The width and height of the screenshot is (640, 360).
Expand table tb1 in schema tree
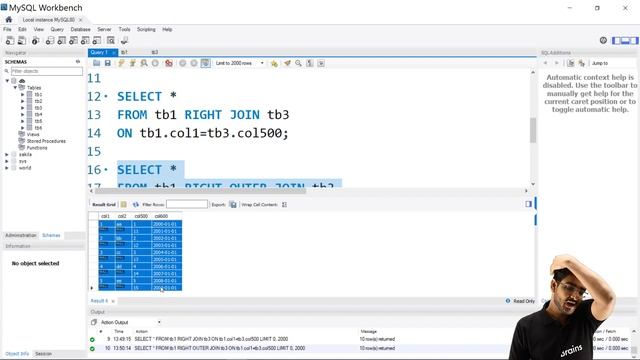(x=23, y=94)
